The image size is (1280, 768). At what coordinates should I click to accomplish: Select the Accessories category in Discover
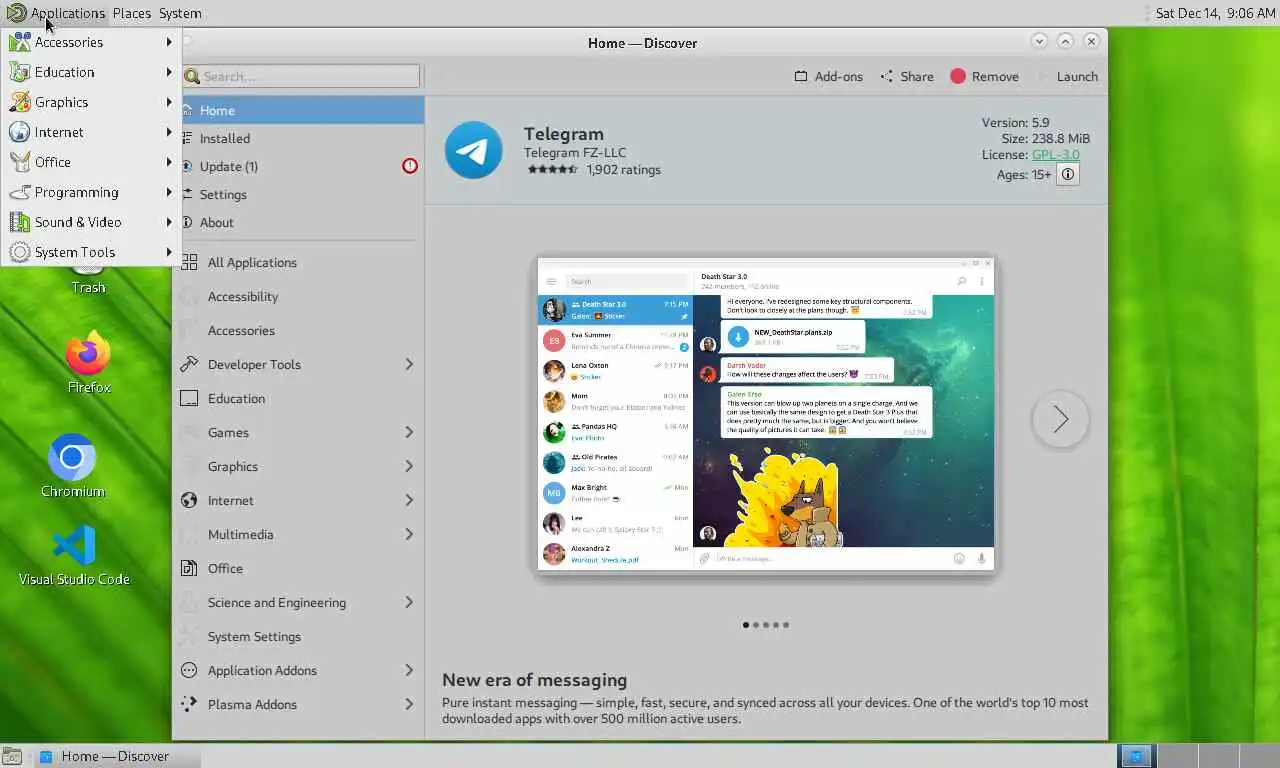click(298, 330)
